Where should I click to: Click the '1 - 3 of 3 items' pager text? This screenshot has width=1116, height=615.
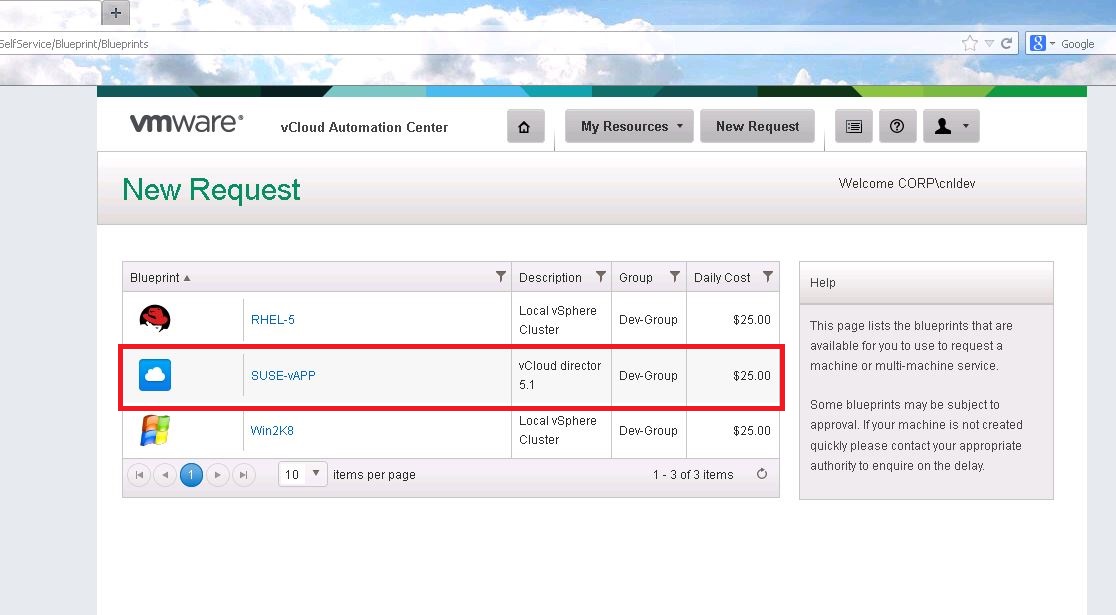tap(693, 475)
